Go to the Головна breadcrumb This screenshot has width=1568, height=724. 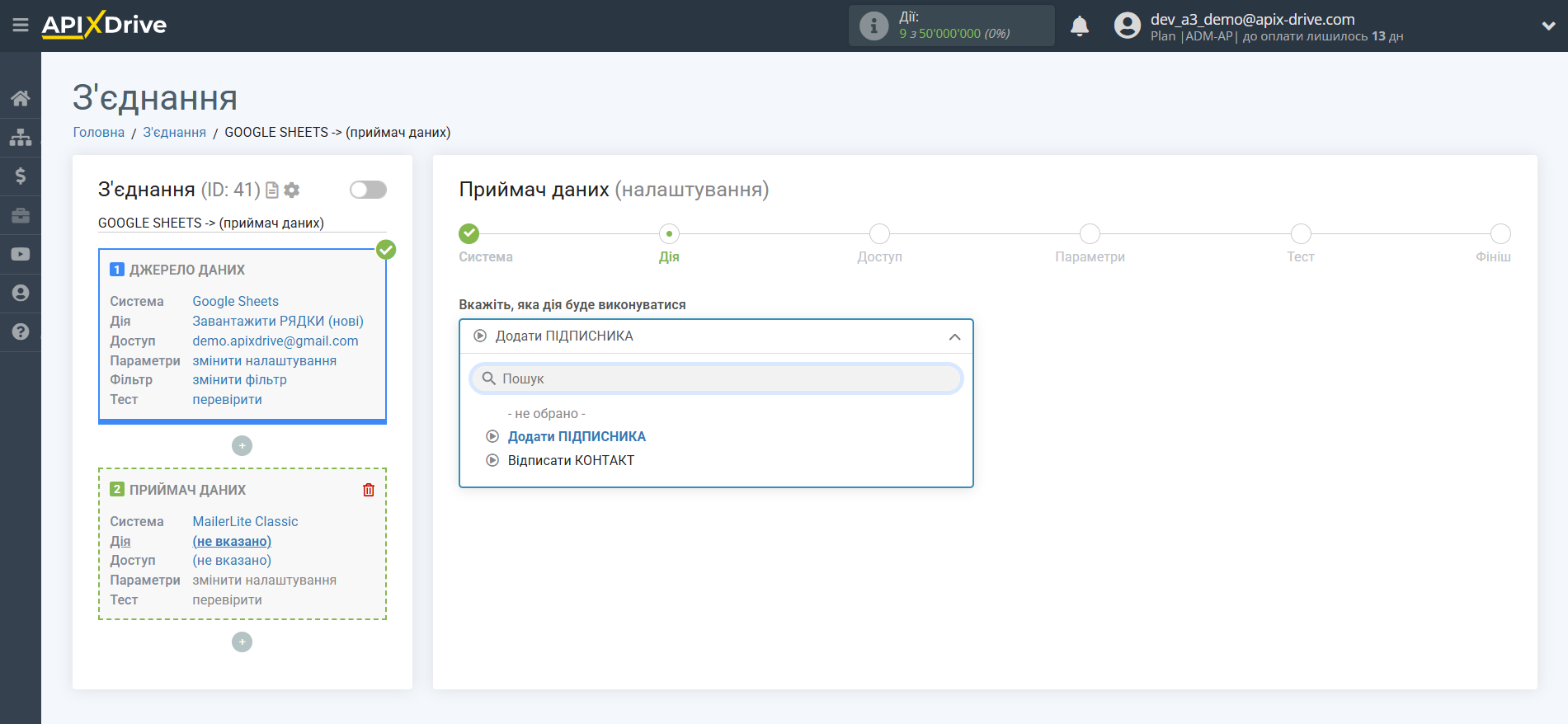click(99, 132)
